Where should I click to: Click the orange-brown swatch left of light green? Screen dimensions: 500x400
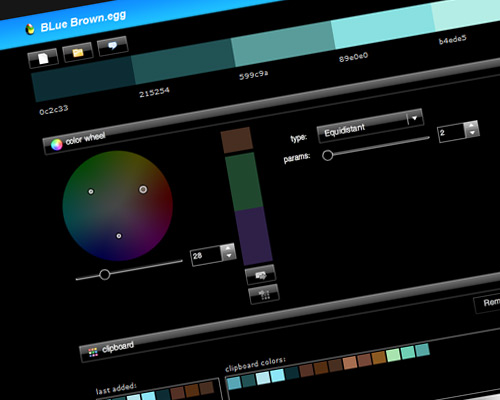pos(379,358)
